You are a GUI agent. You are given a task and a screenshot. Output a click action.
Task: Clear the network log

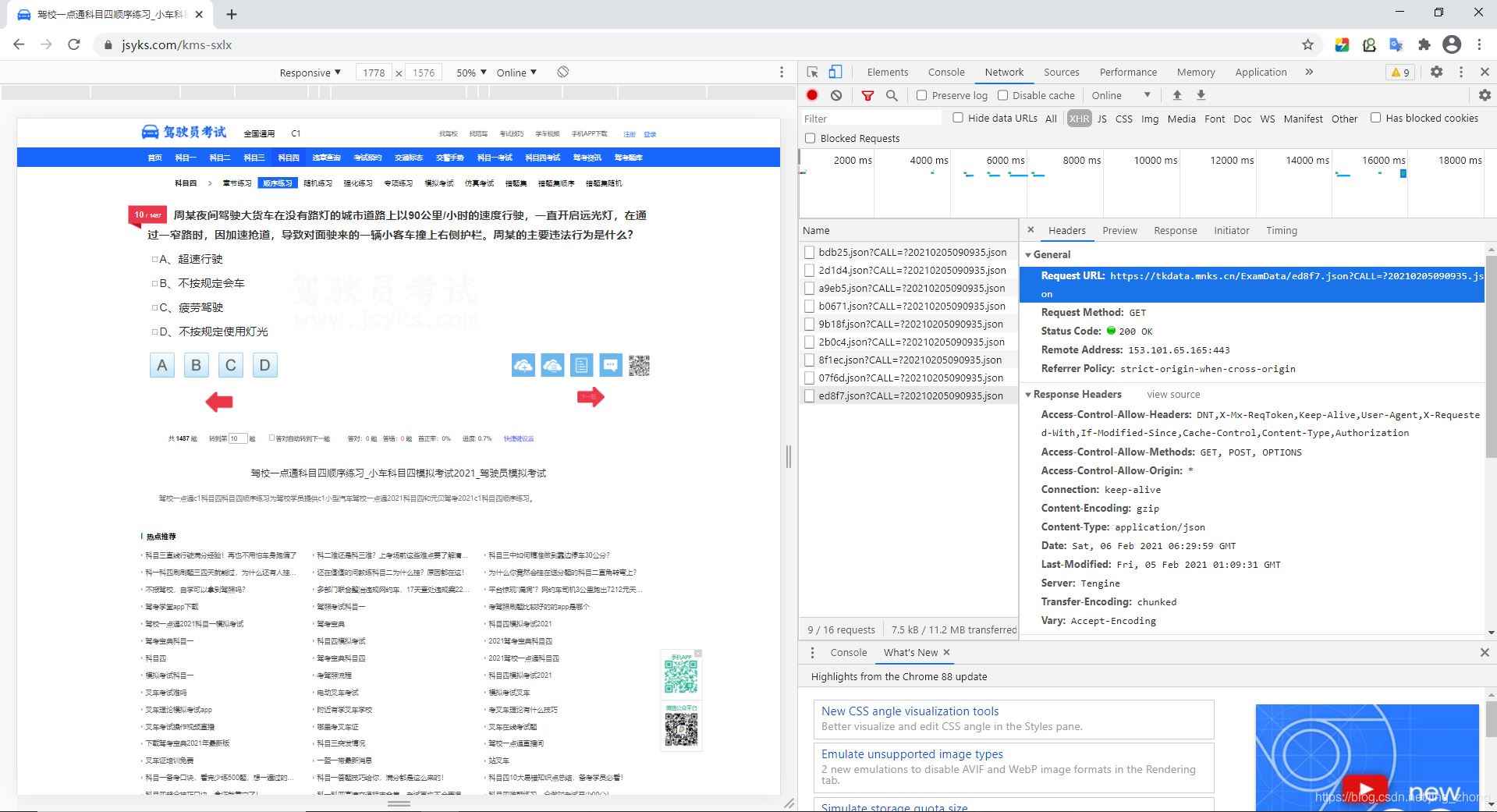click(x=836, y=95)
